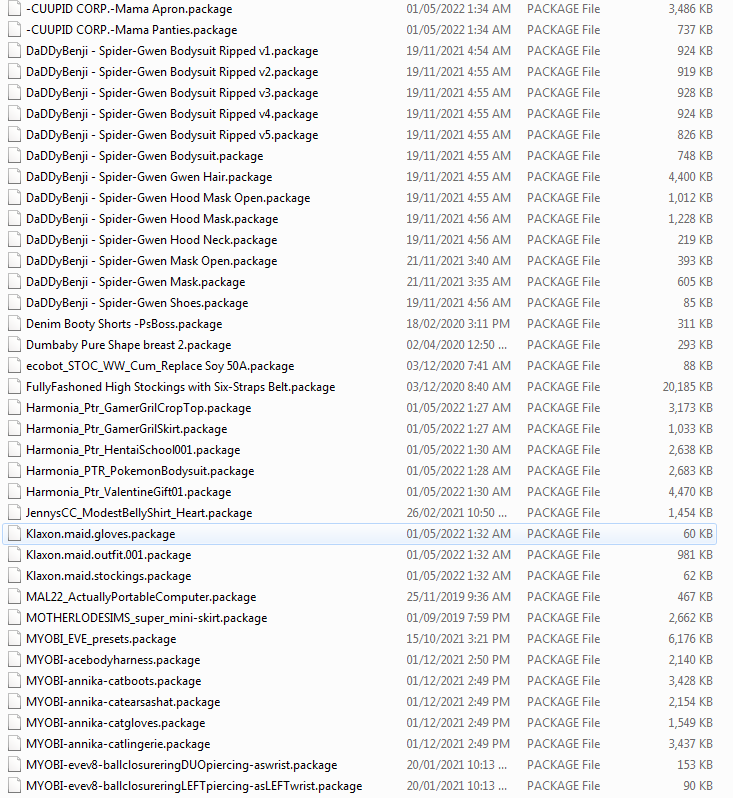
Task: Click icon of Spider-Gwen Shoes.package
Action: 14,303
